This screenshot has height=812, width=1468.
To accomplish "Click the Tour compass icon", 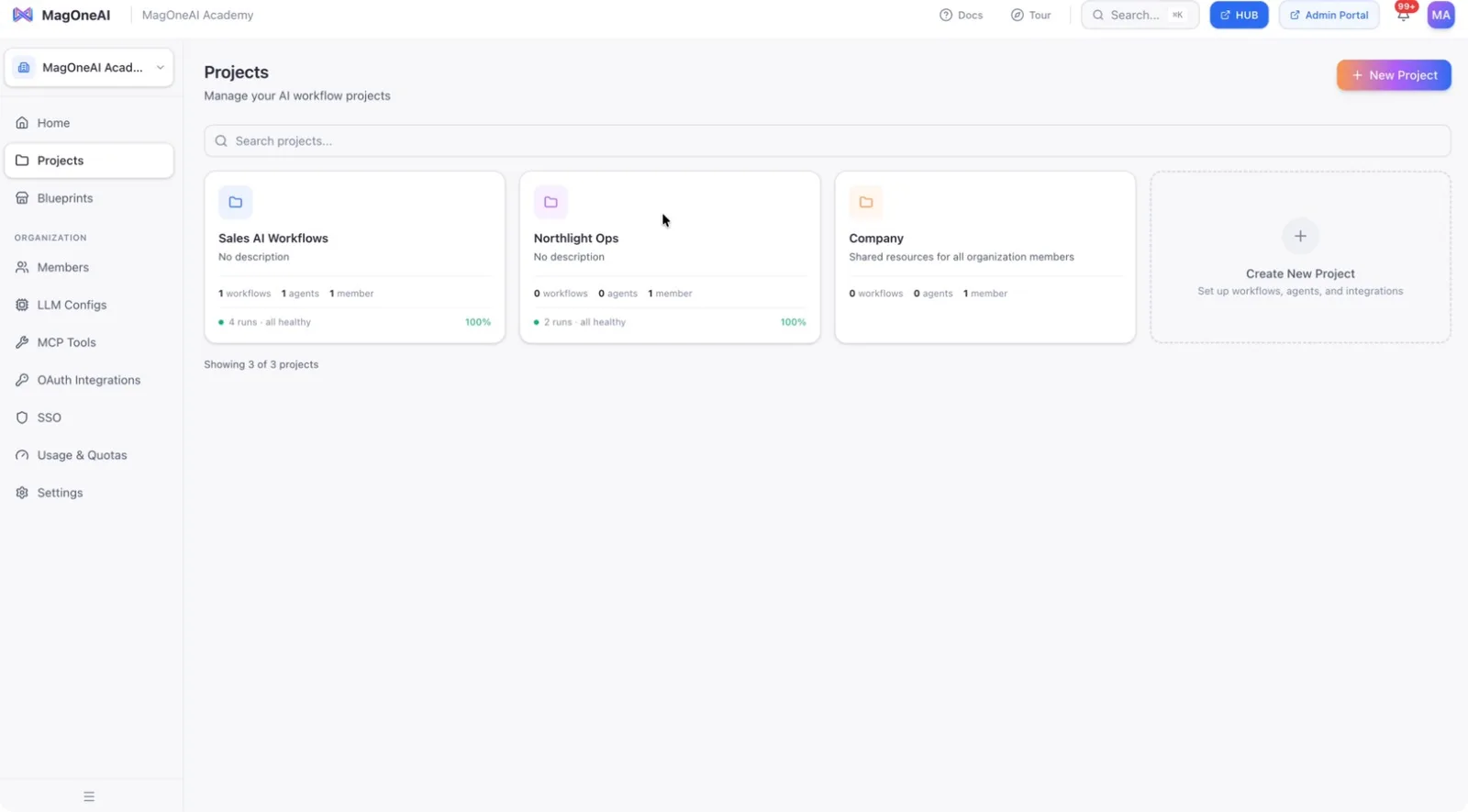I will point(1017,15).
